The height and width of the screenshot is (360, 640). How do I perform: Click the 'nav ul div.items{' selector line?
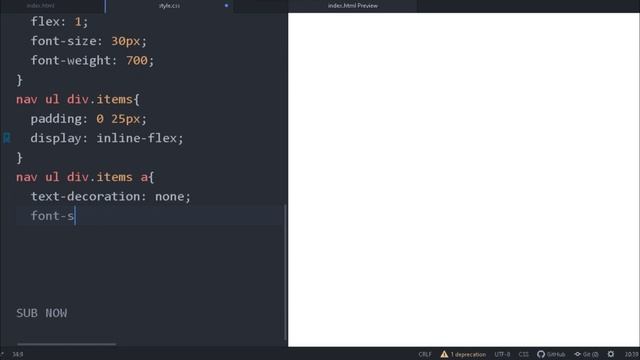click(78, 99)
